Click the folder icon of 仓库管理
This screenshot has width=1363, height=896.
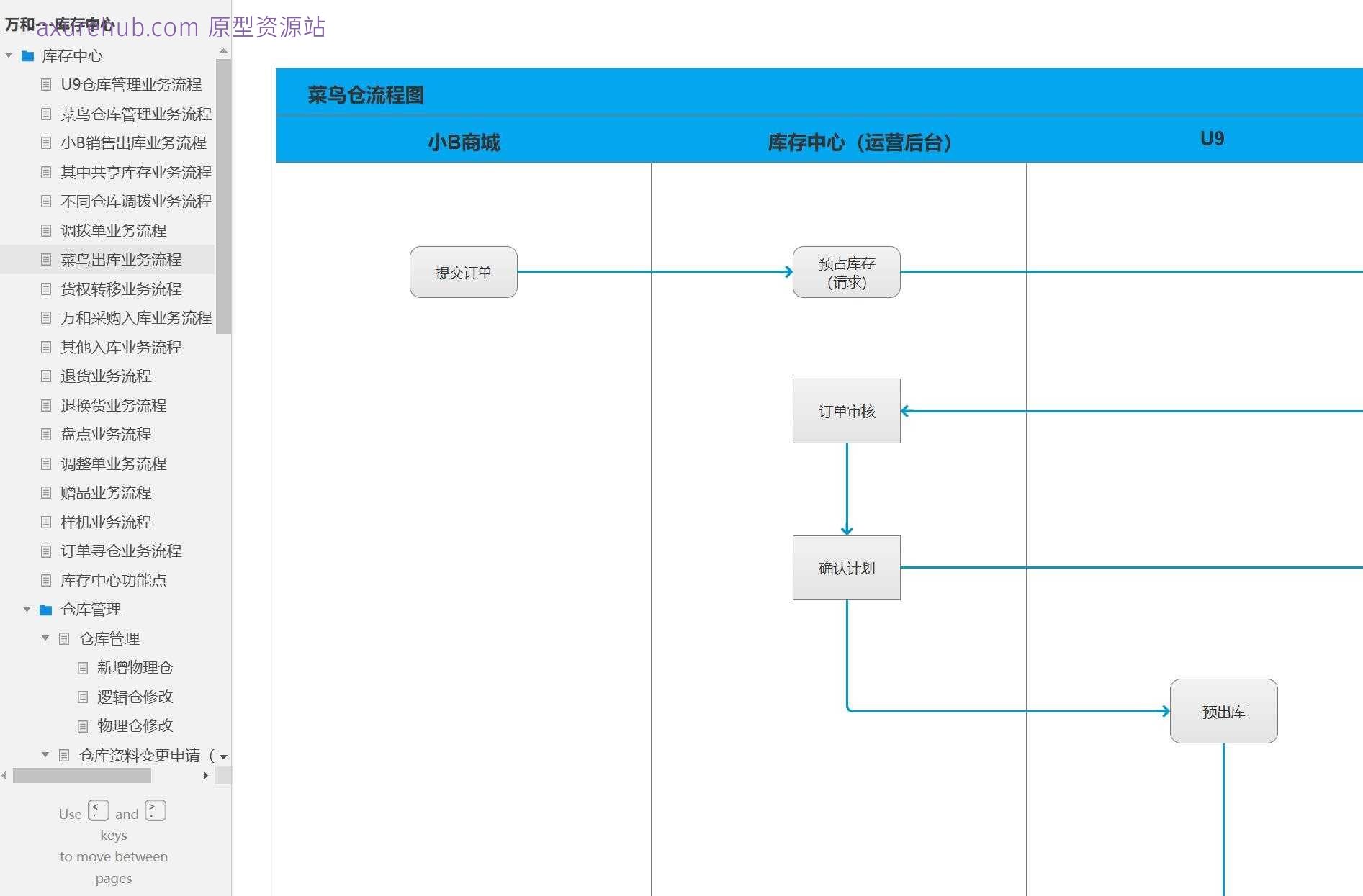(x=45, y=610)
